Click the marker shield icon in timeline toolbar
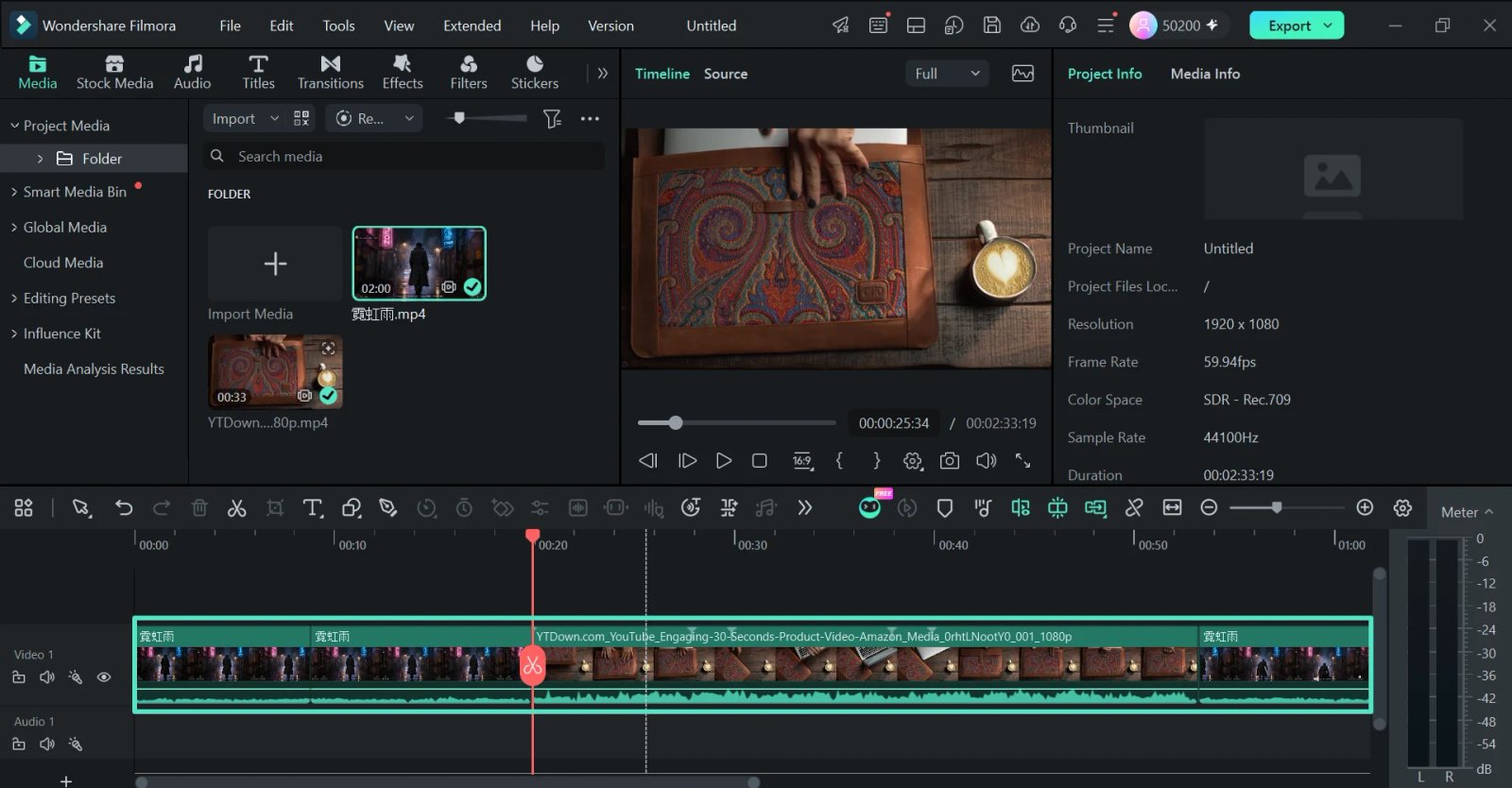1512x788 pixels. click(x=944, y=508)
